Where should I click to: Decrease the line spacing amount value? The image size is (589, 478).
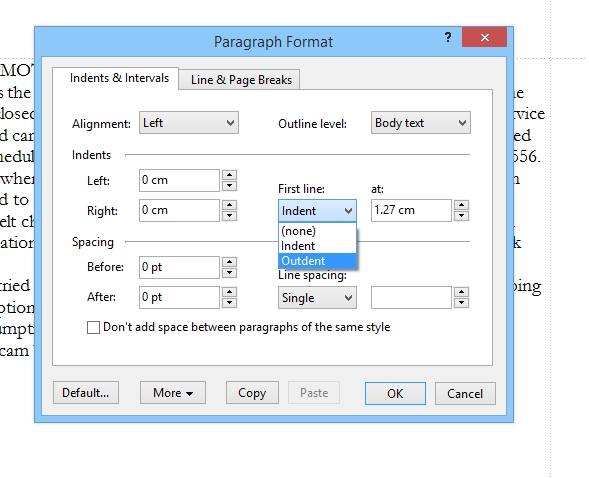pos(461,303)
